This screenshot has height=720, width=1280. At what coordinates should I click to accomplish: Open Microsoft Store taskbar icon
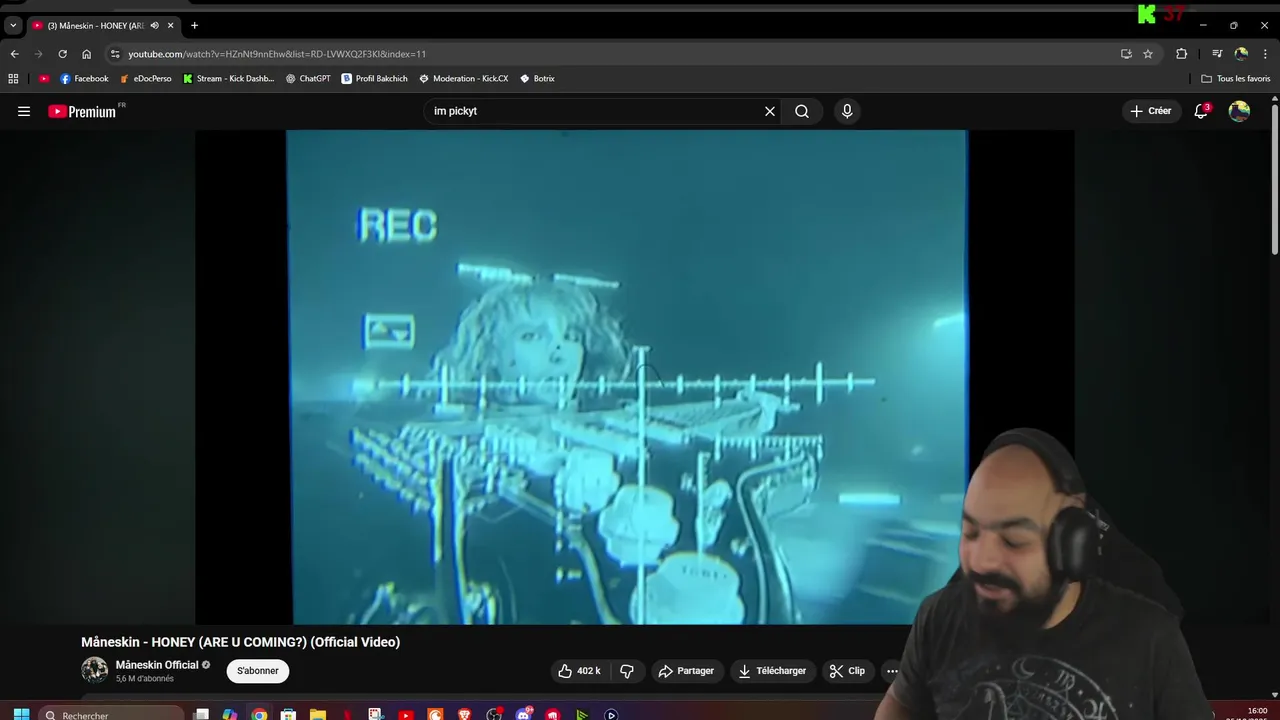(x=288, y=714)
